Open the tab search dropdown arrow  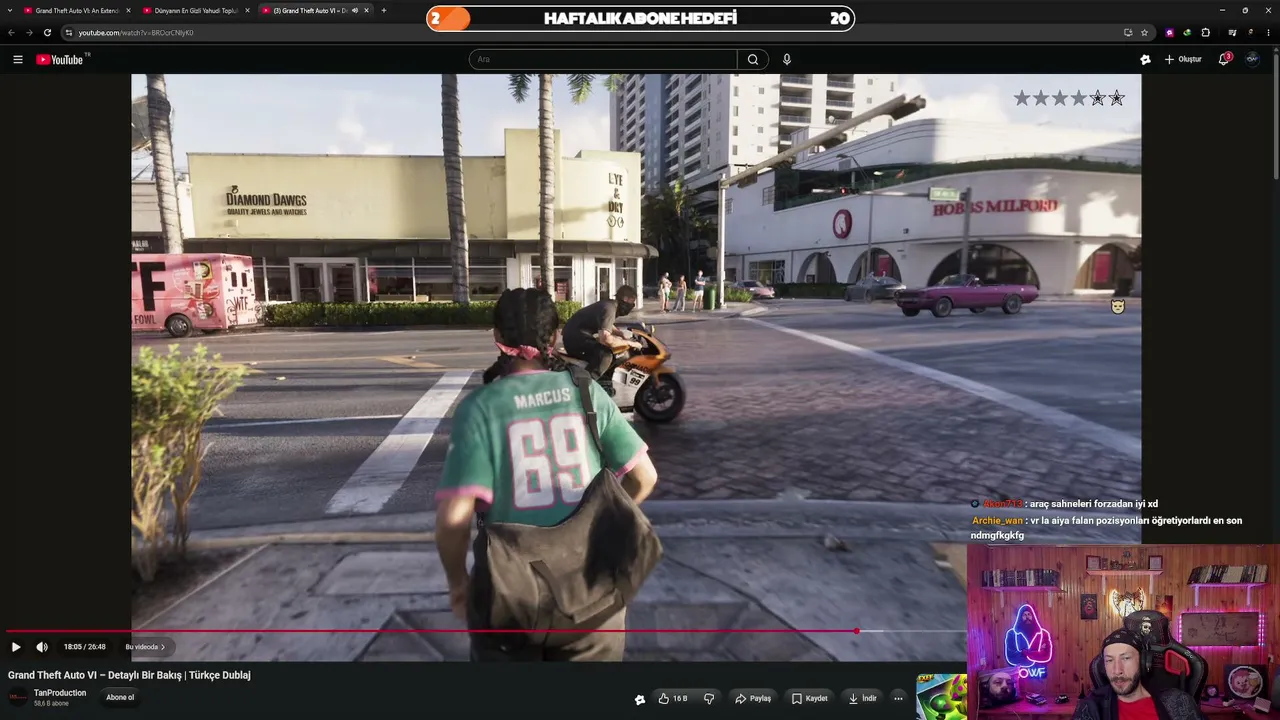[x=10, y=10]
